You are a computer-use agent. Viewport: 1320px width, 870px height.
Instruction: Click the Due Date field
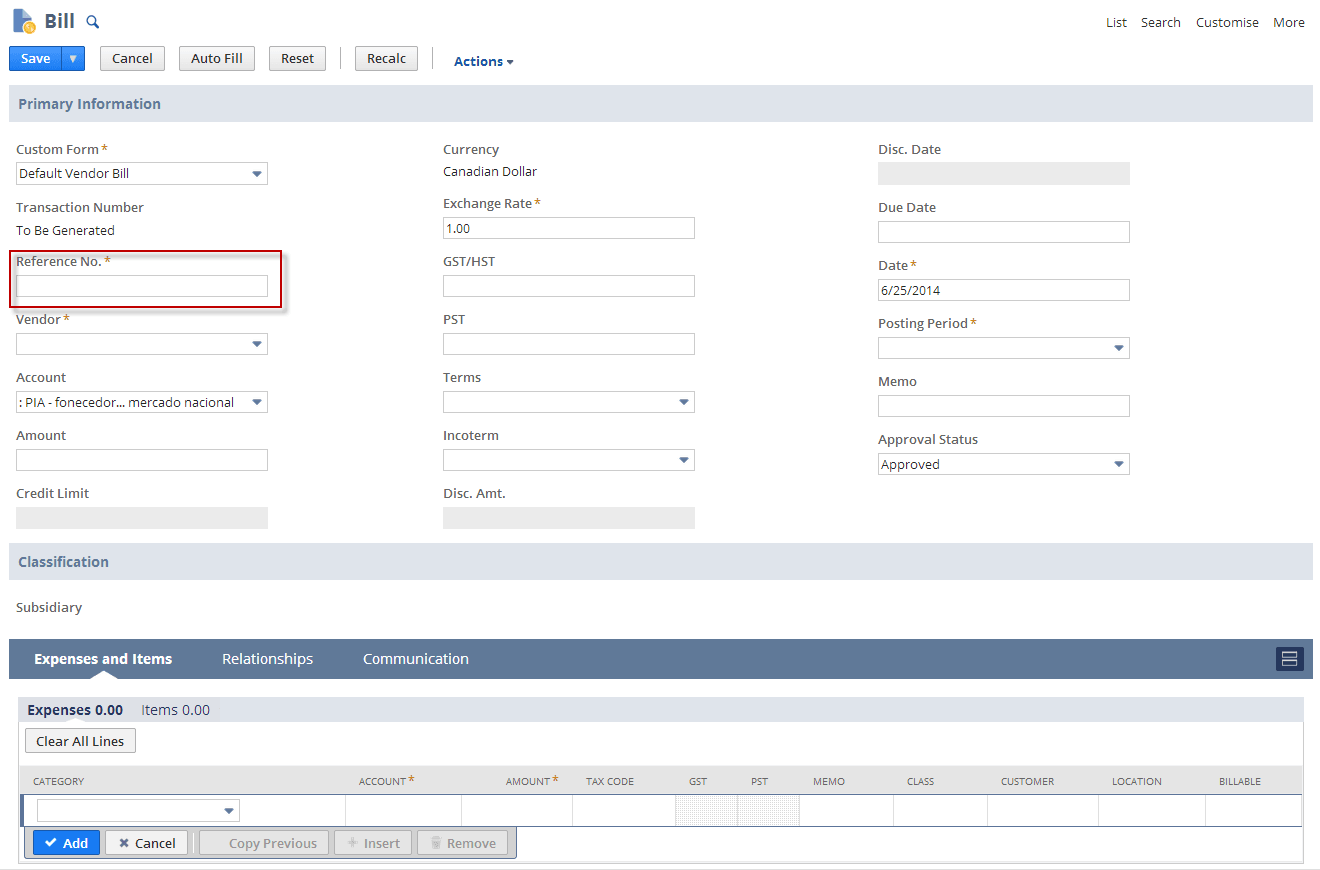tap(1004, 232)
